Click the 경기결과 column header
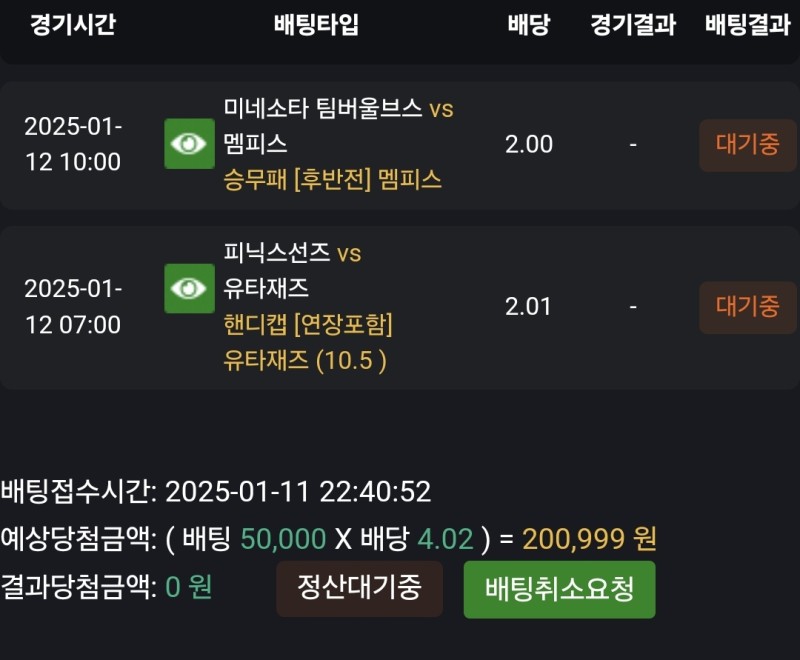This screenshot has height=660, width=800. (x=633, y=25)
